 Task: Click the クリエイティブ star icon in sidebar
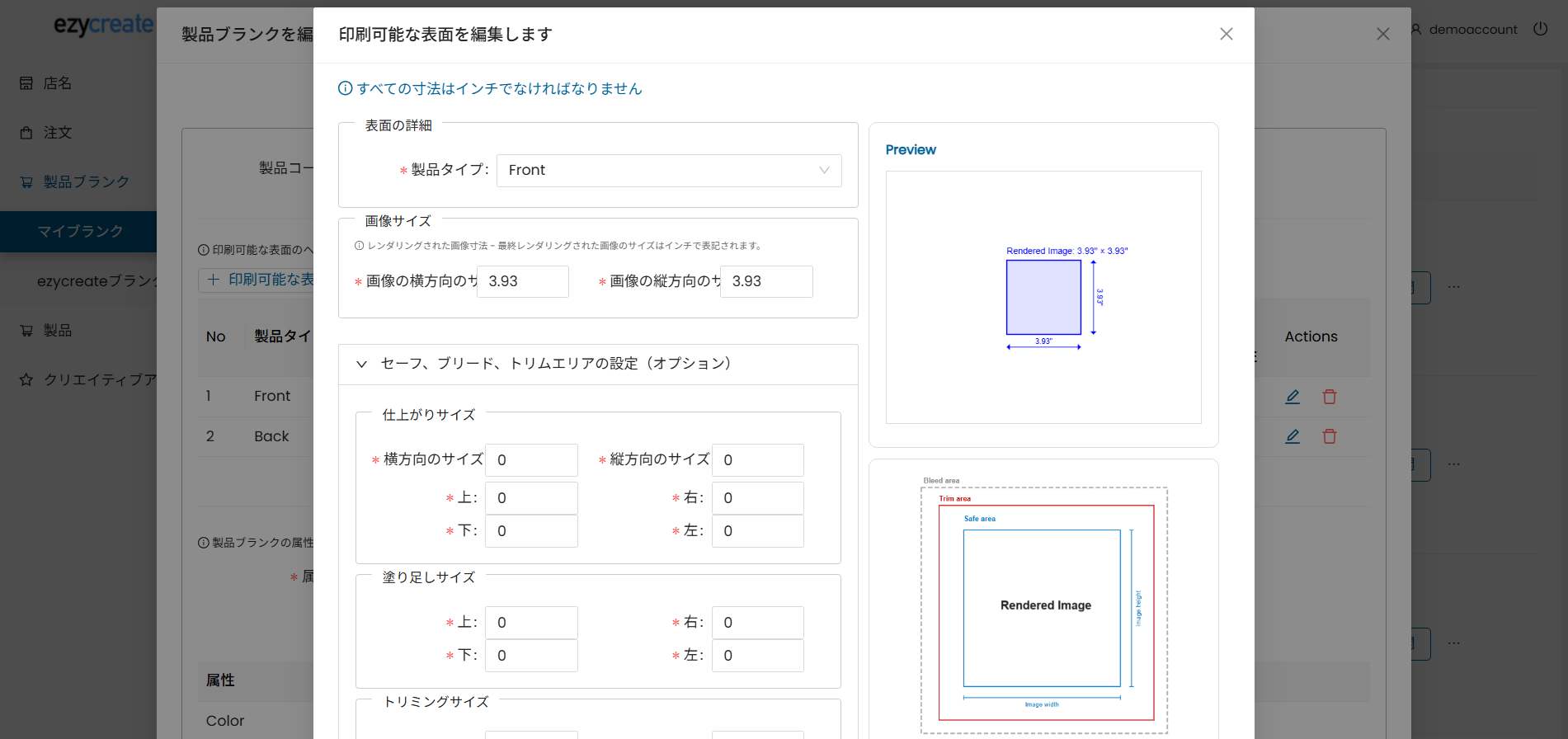click(26, 379)
